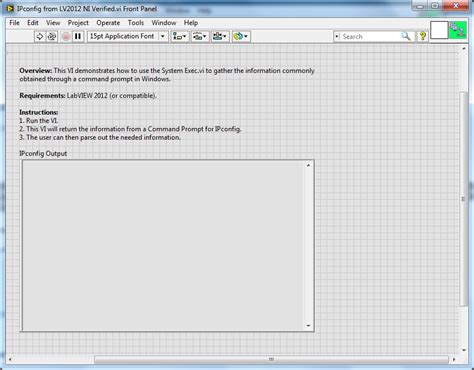Image resolution: width=474 pixels, height=370 pixels.
Task: Open the Project menu
Action: [x=78, y=23]
